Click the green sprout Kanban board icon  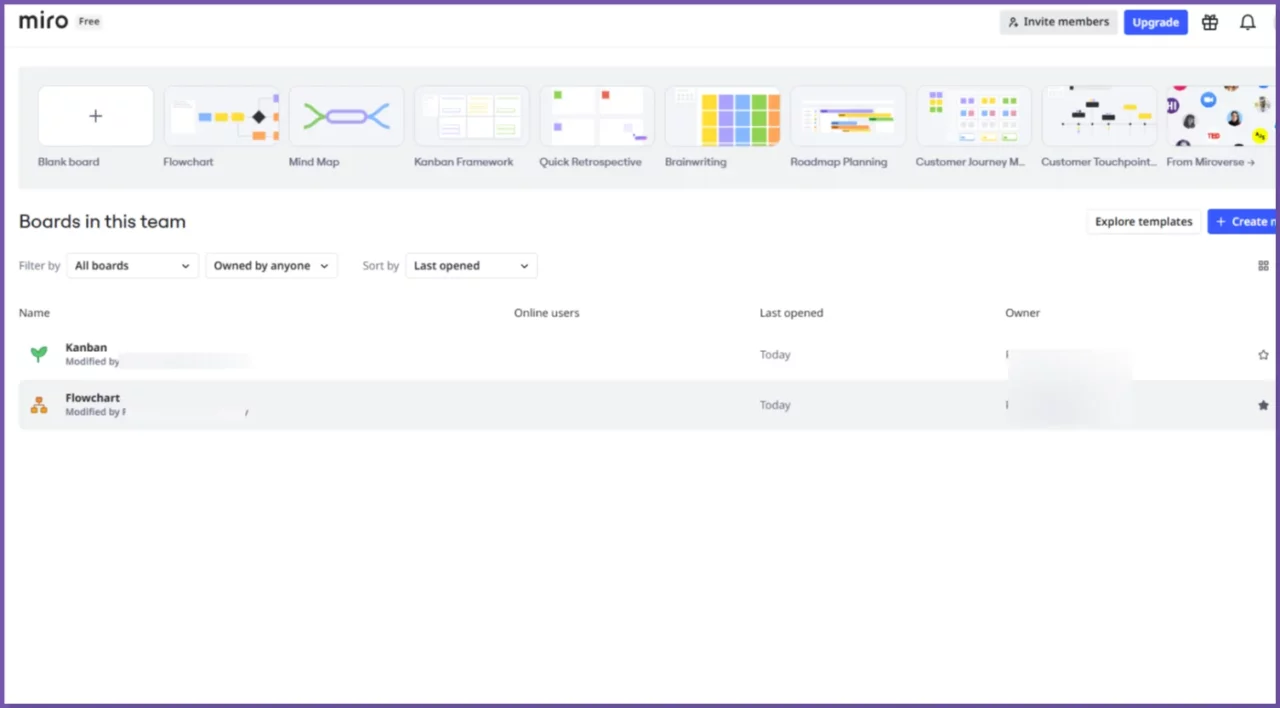[x=39, y=354]
